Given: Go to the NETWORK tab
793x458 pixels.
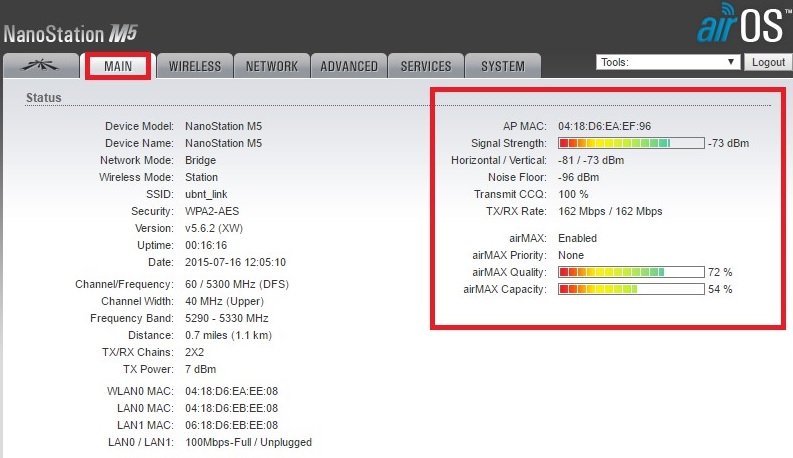Looking at the screenshot, I should click(272, 66).
